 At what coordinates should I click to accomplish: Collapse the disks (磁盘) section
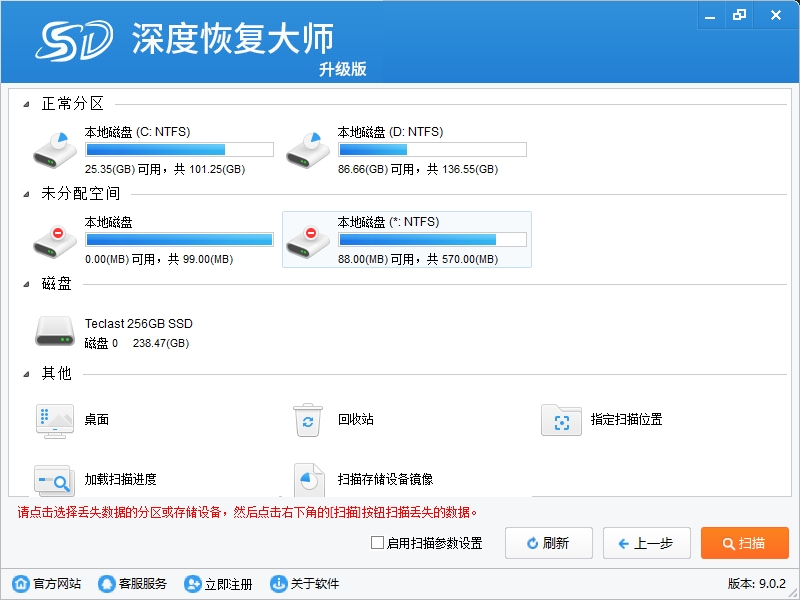point(25,284)
